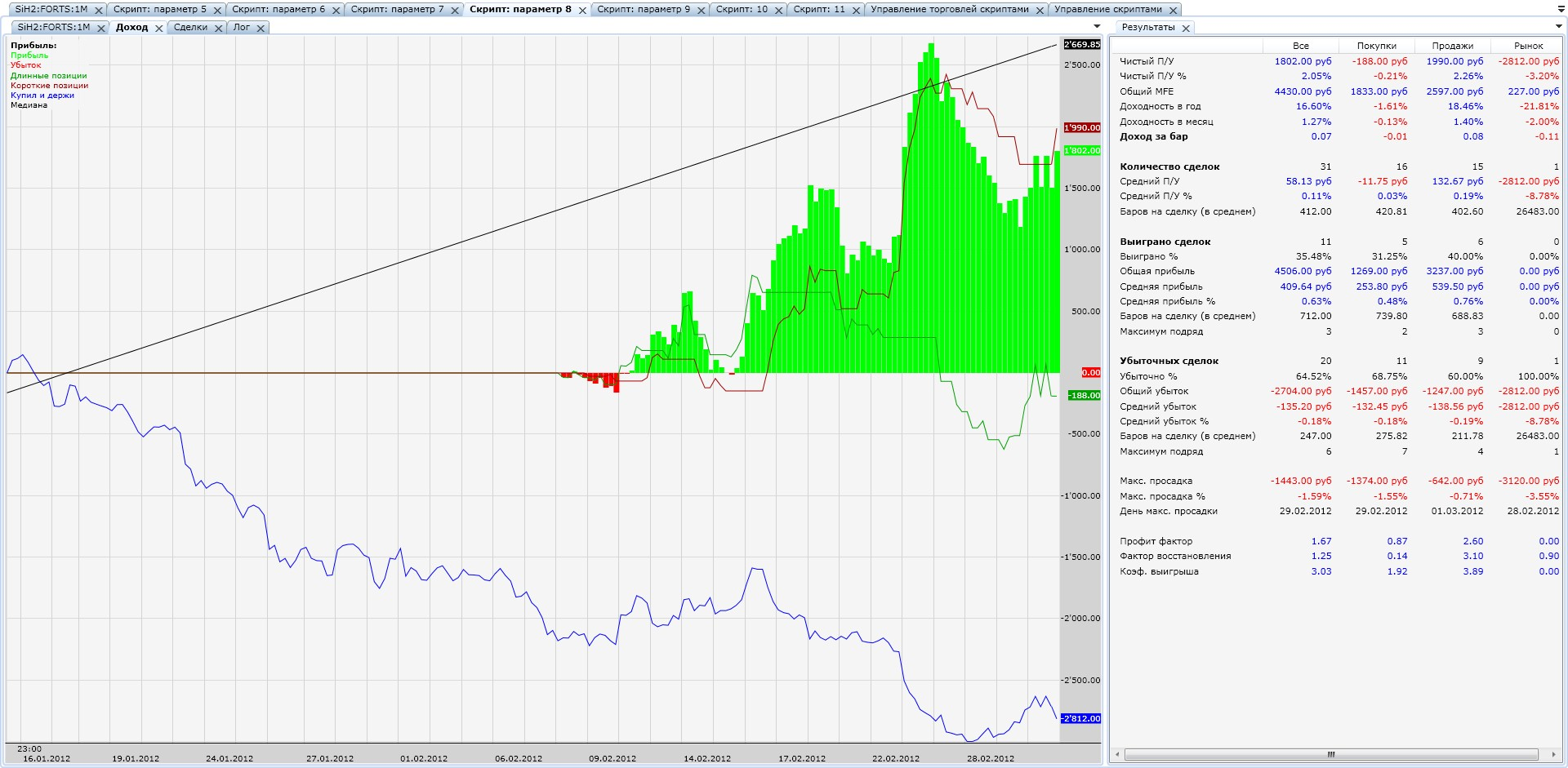
Task: Click the Купил и держи legend entry
Action: click(x=42, y=95)
